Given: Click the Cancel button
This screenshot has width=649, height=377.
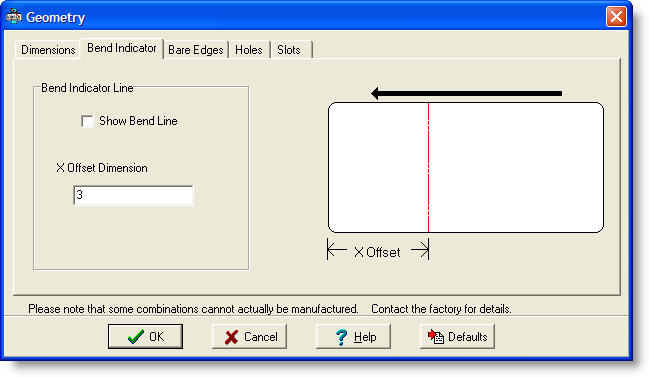Looking at the screenshot, I should [x=250, y=336].
